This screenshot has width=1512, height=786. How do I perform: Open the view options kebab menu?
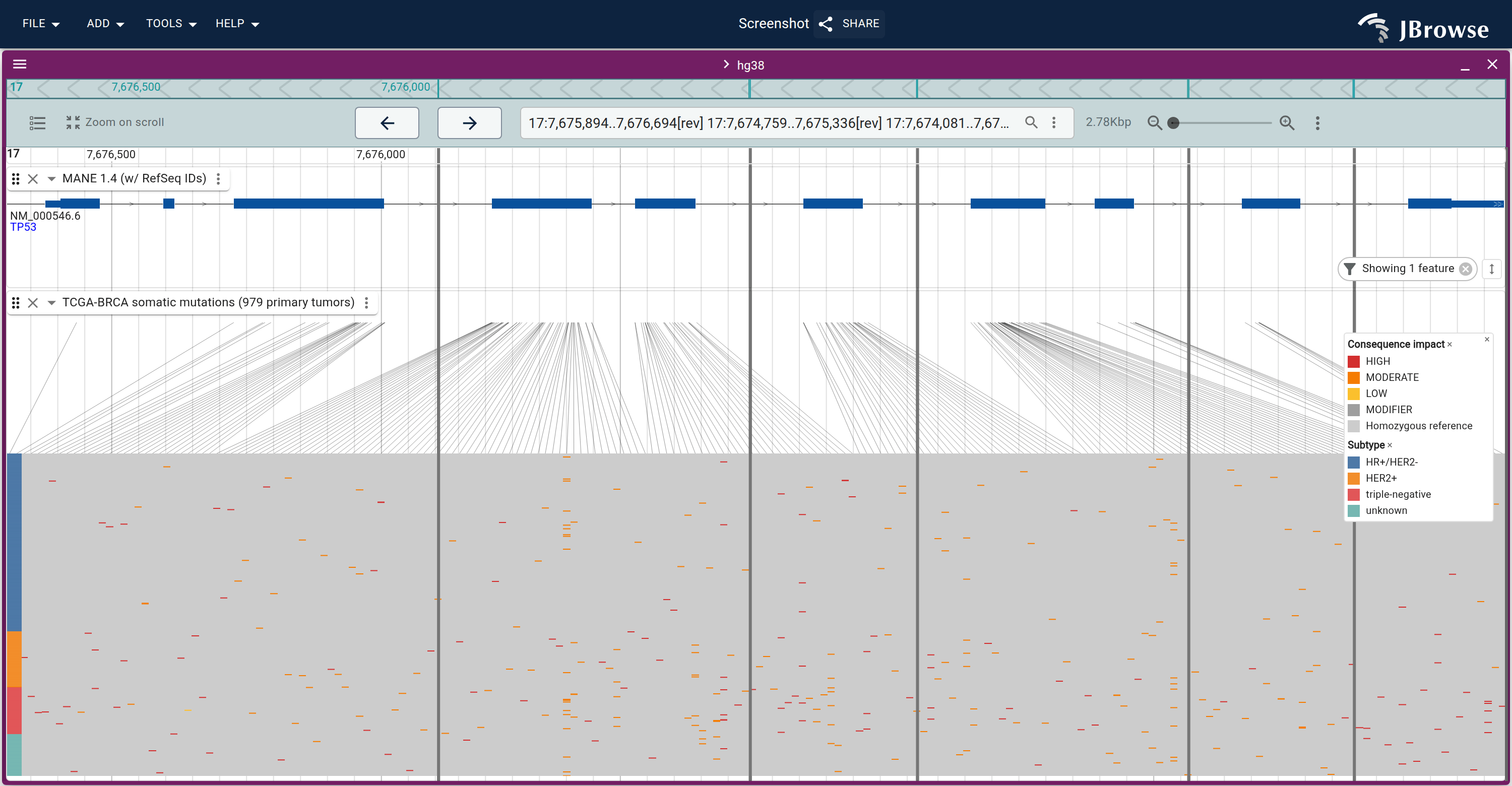pyautogui.click(x=1317, y=122)
